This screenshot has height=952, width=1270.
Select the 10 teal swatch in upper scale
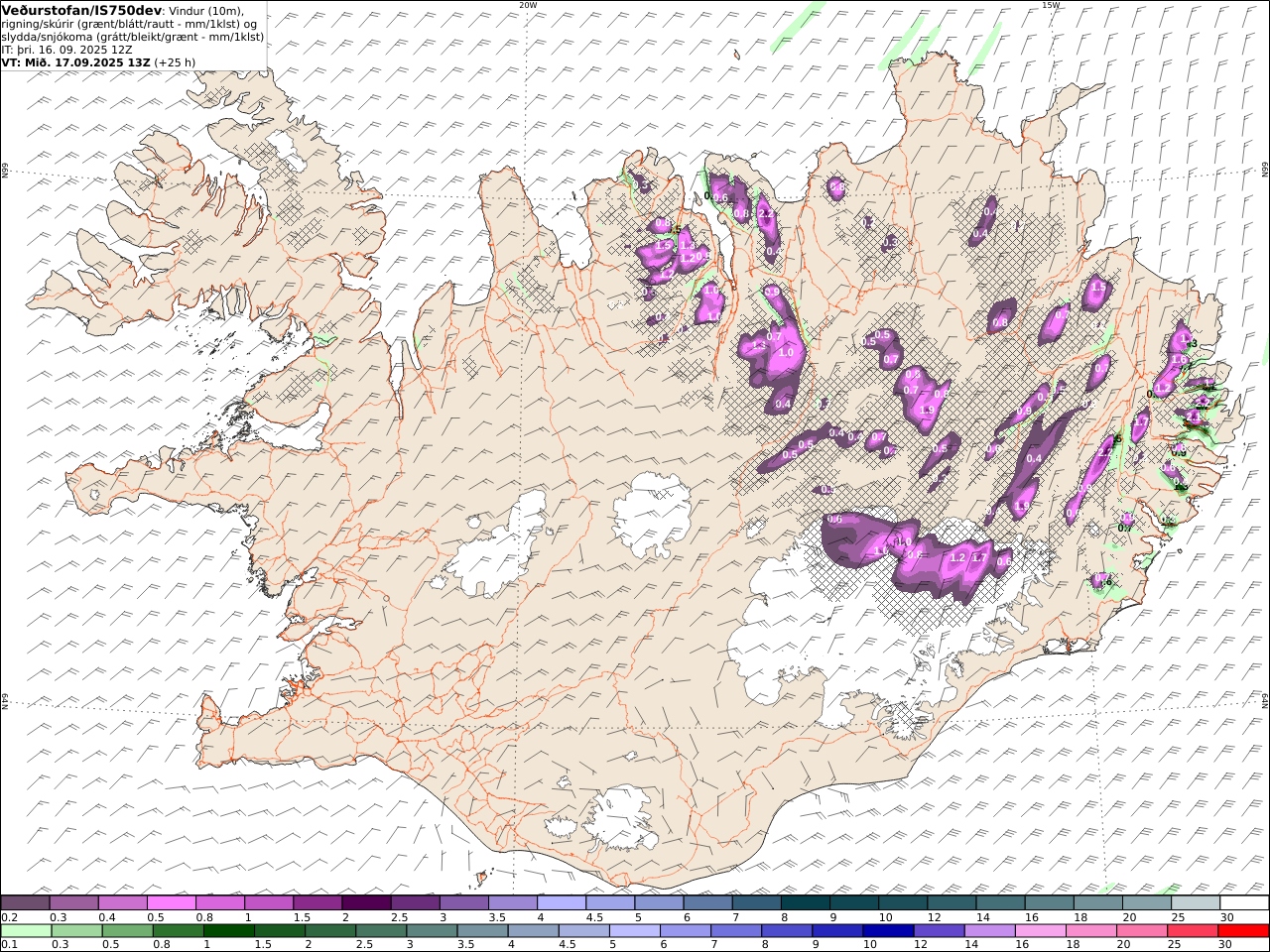(902, 903)
